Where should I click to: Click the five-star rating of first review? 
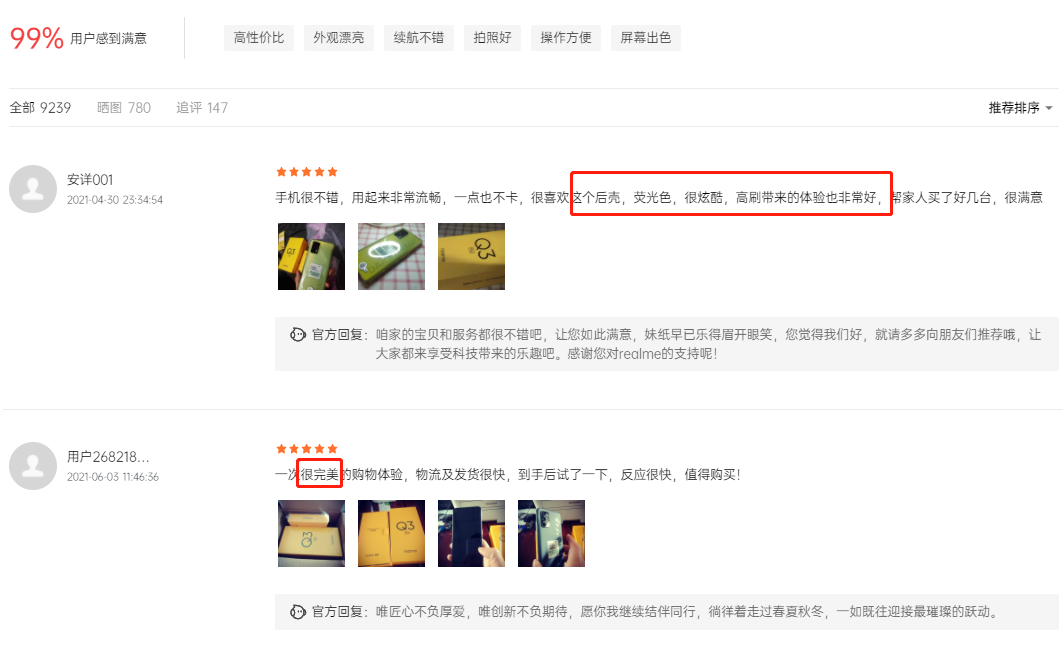tap(307, 172)
